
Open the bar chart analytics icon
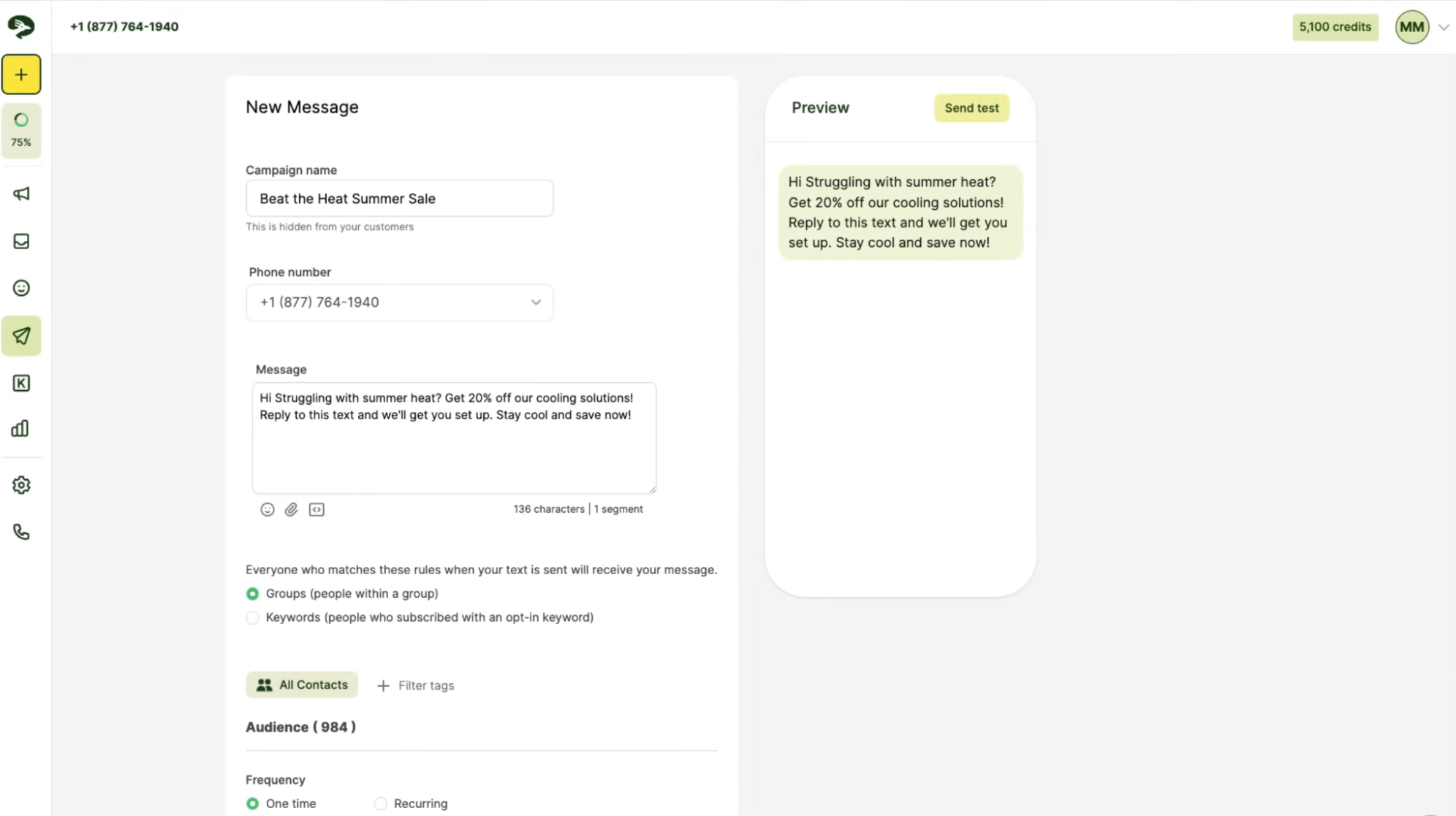[21, 429]
